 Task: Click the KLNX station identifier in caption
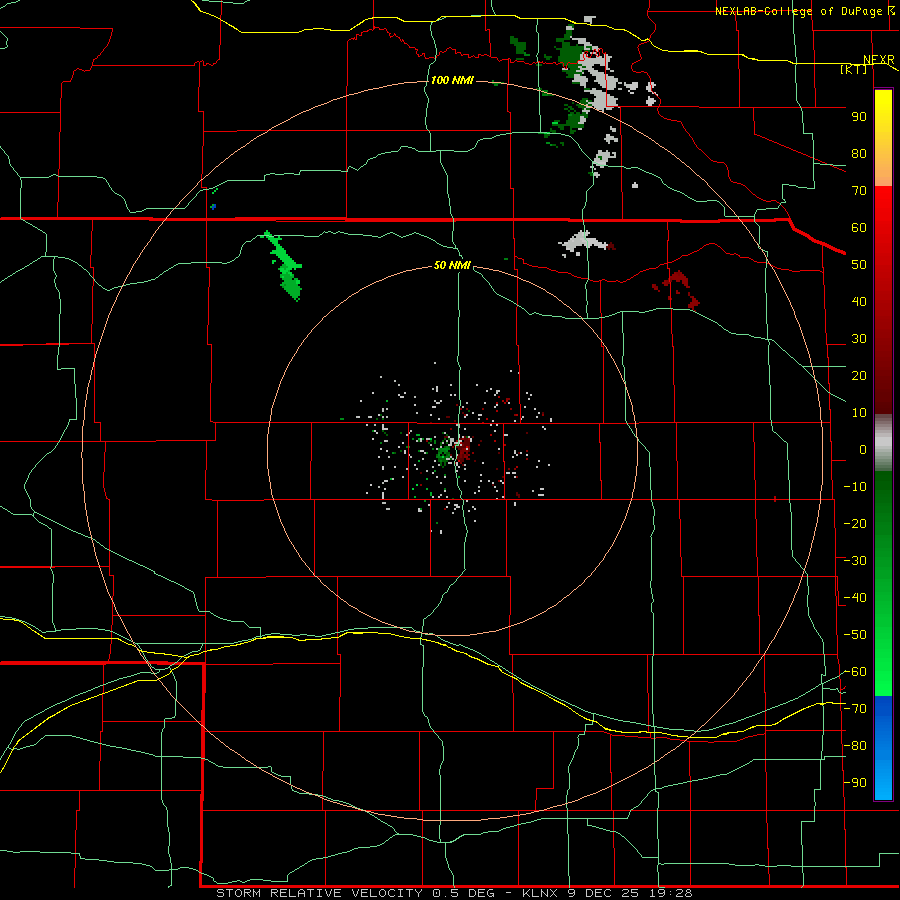(540, 893)
